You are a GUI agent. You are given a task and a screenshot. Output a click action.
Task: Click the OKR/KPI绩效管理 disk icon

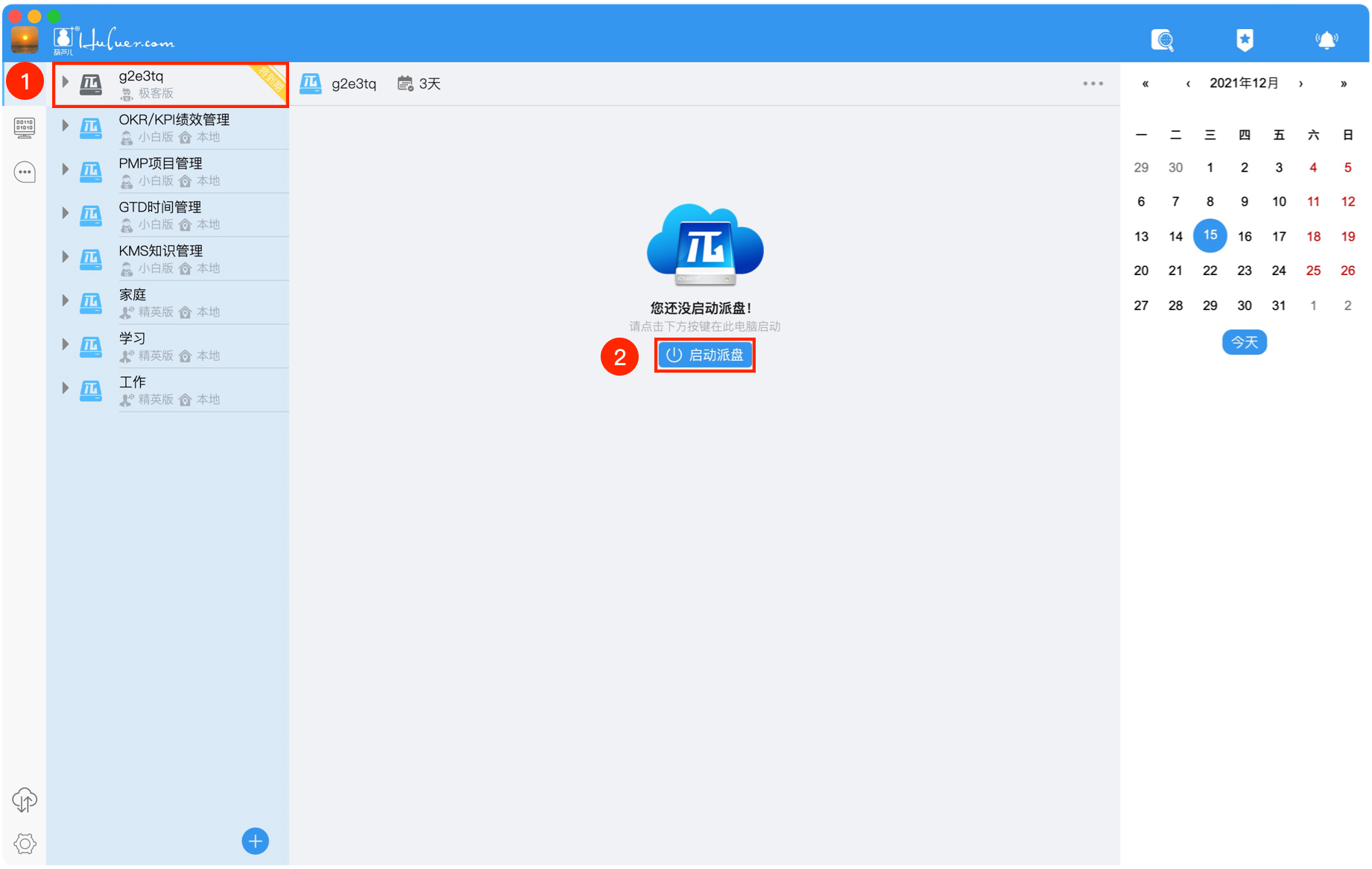pos(91,127)
